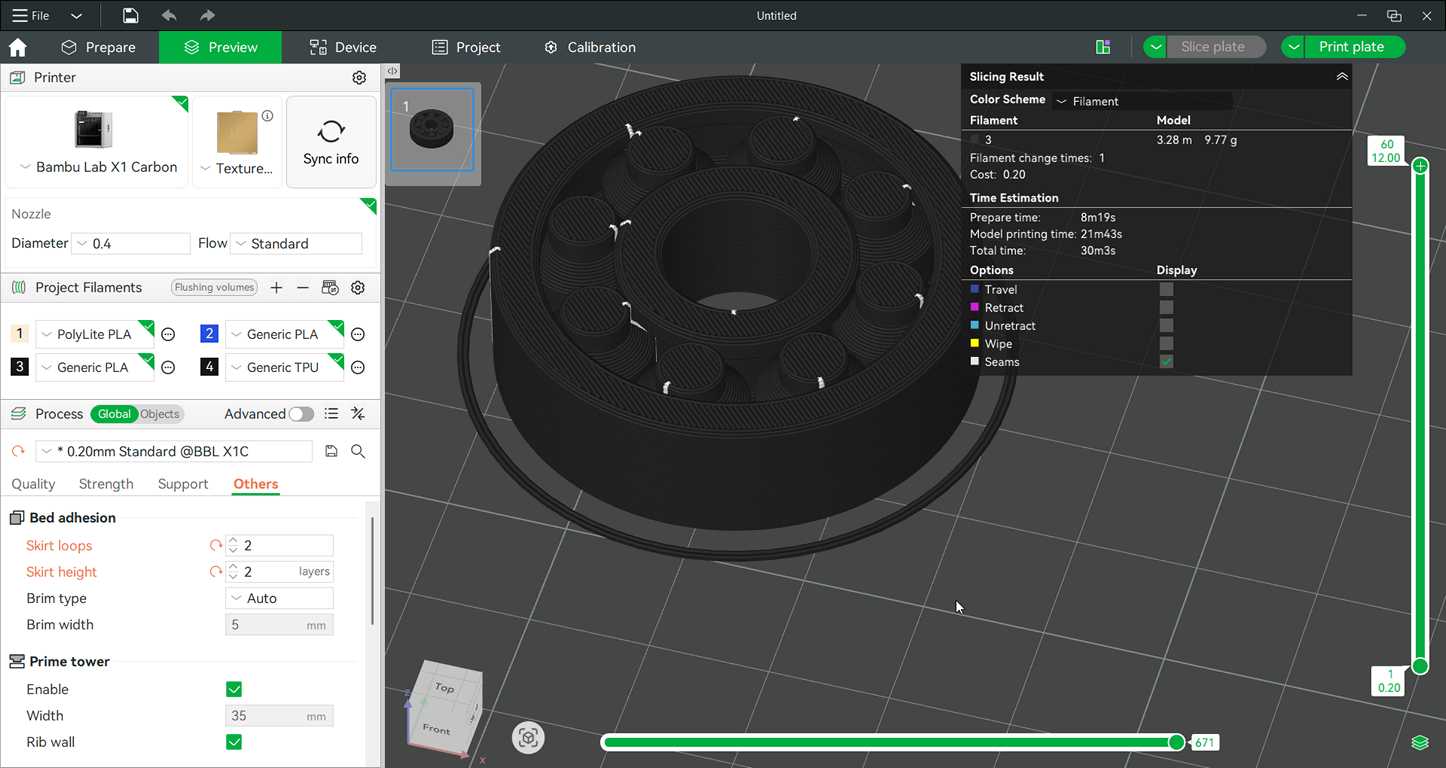Viewport: 1446px width, 768px height.
Task: Click the top layer slider handle
Action: 1420,165
